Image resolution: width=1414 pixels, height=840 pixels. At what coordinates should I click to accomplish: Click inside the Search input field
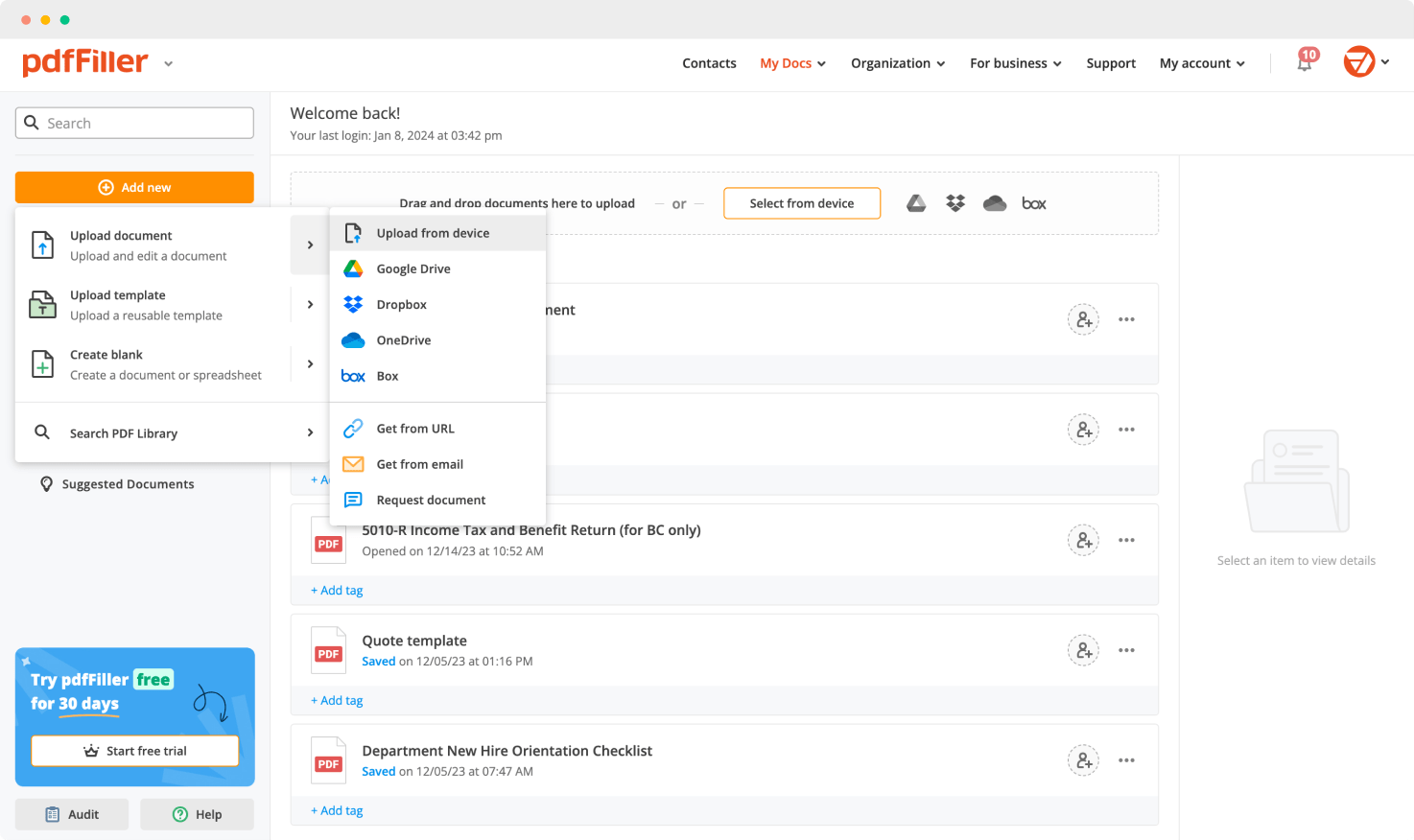tap(134, 123)
